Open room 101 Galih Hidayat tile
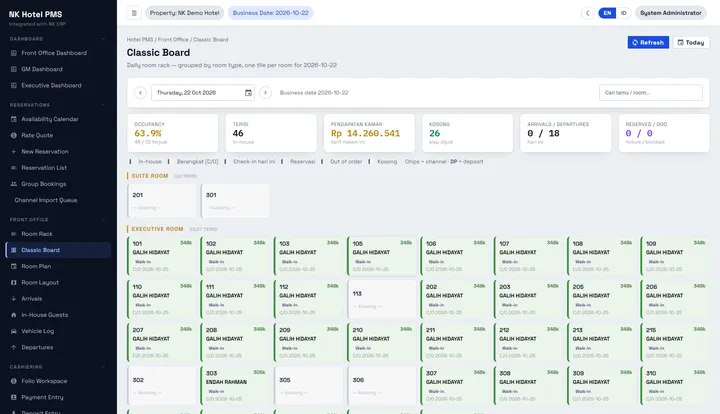This screenshot has height=414, width=720. coord(162,256)
